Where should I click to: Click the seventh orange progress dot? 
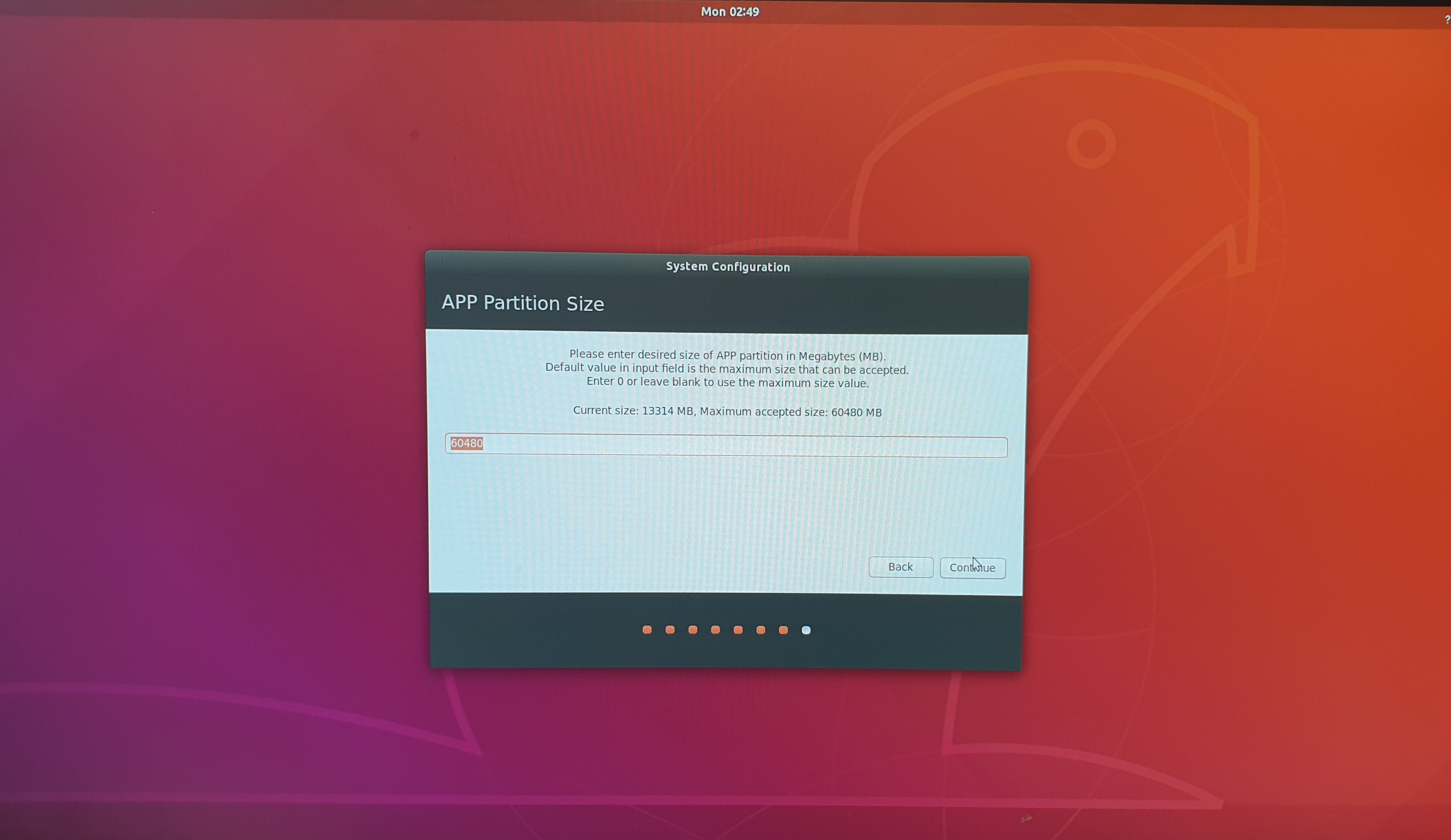click(783, 630)
